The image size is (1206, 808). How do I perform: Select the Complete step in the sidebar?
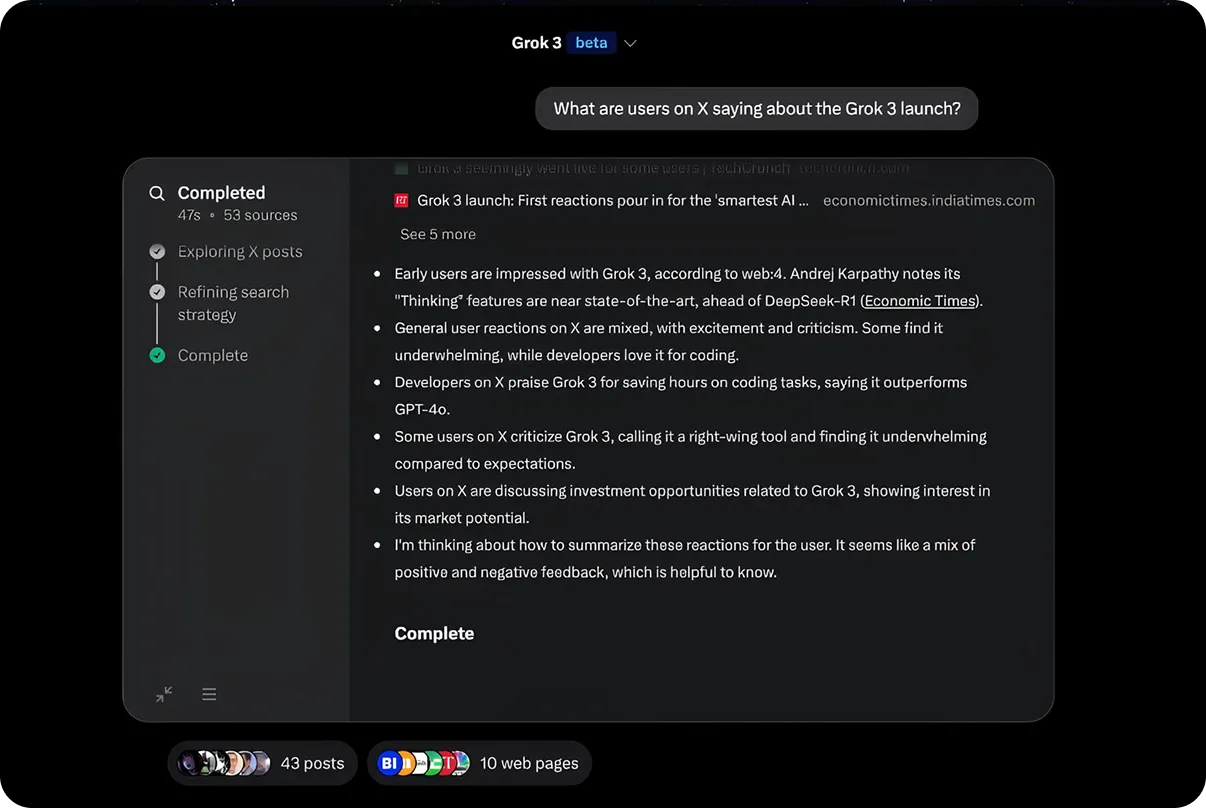click(x=213, y=355)
